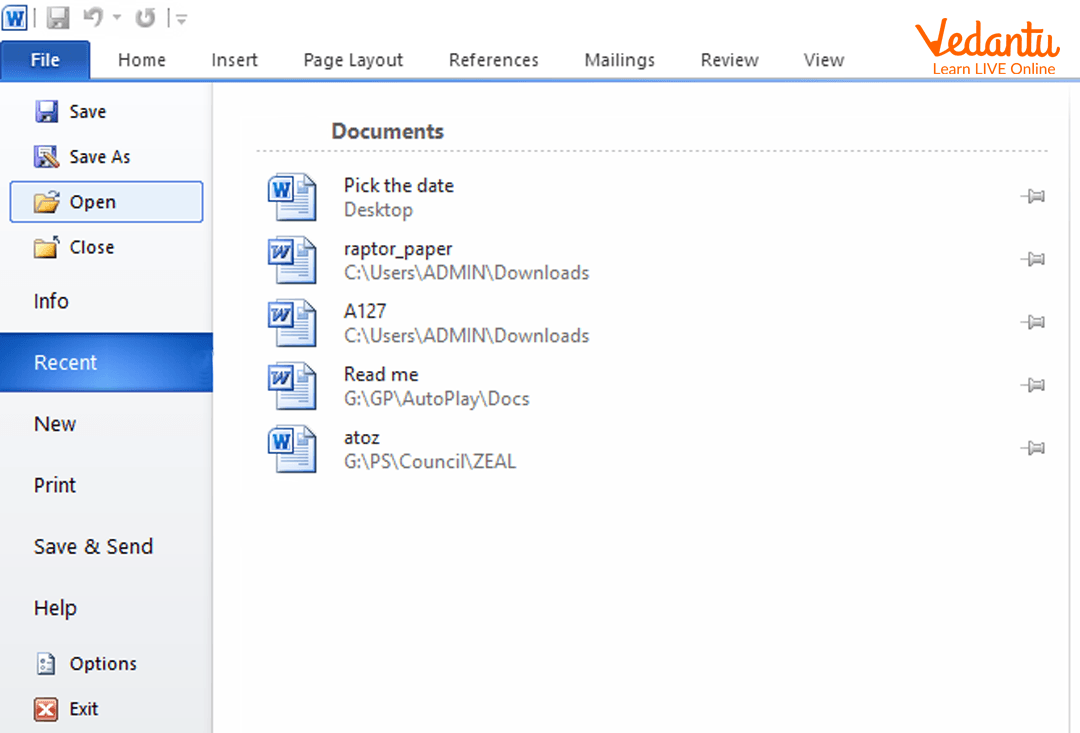1080x733 pixels.
Task: Click the Open button in sidebar
Action: [x=105, y=202]
